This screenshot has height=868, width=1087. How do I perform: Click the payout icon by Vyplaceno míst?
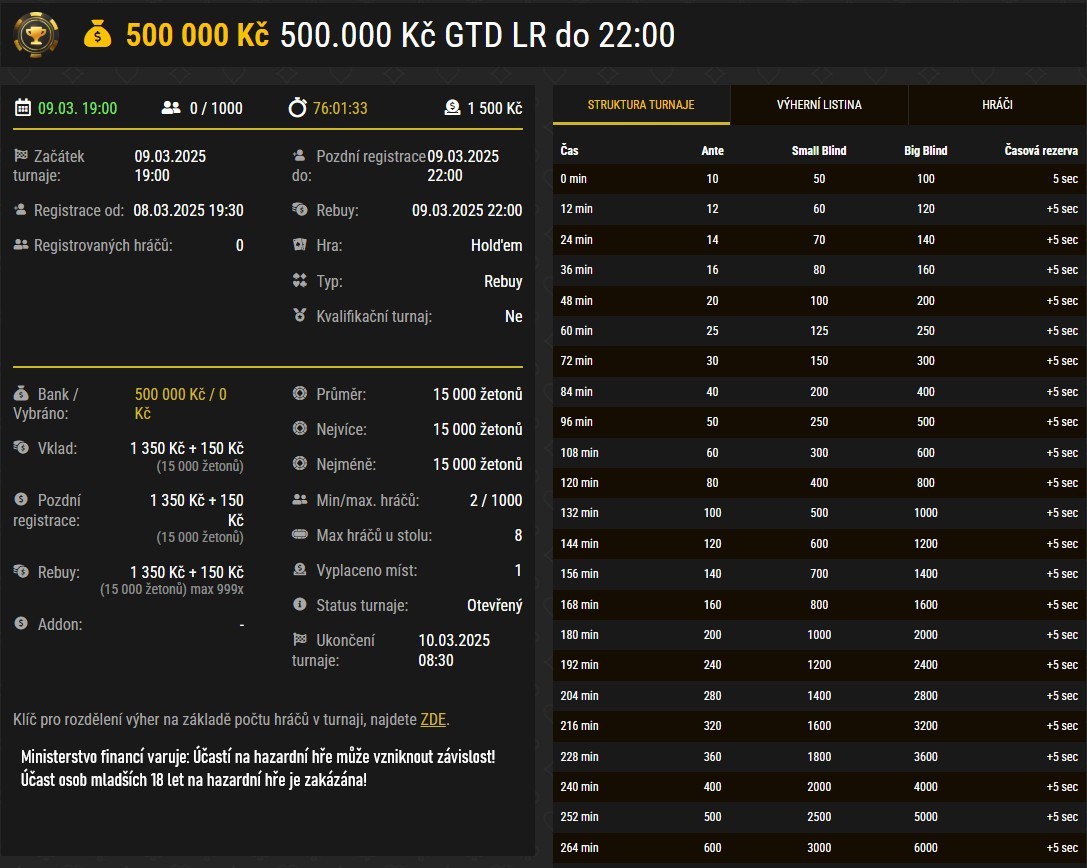[299, 569]
